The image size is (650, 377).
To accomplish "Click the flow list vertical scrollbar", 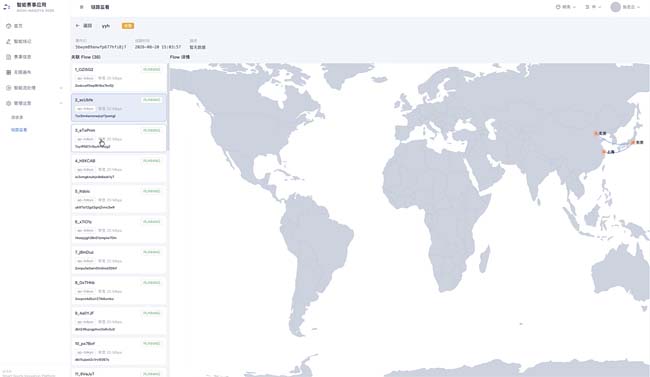I will [x=168, y=108].
